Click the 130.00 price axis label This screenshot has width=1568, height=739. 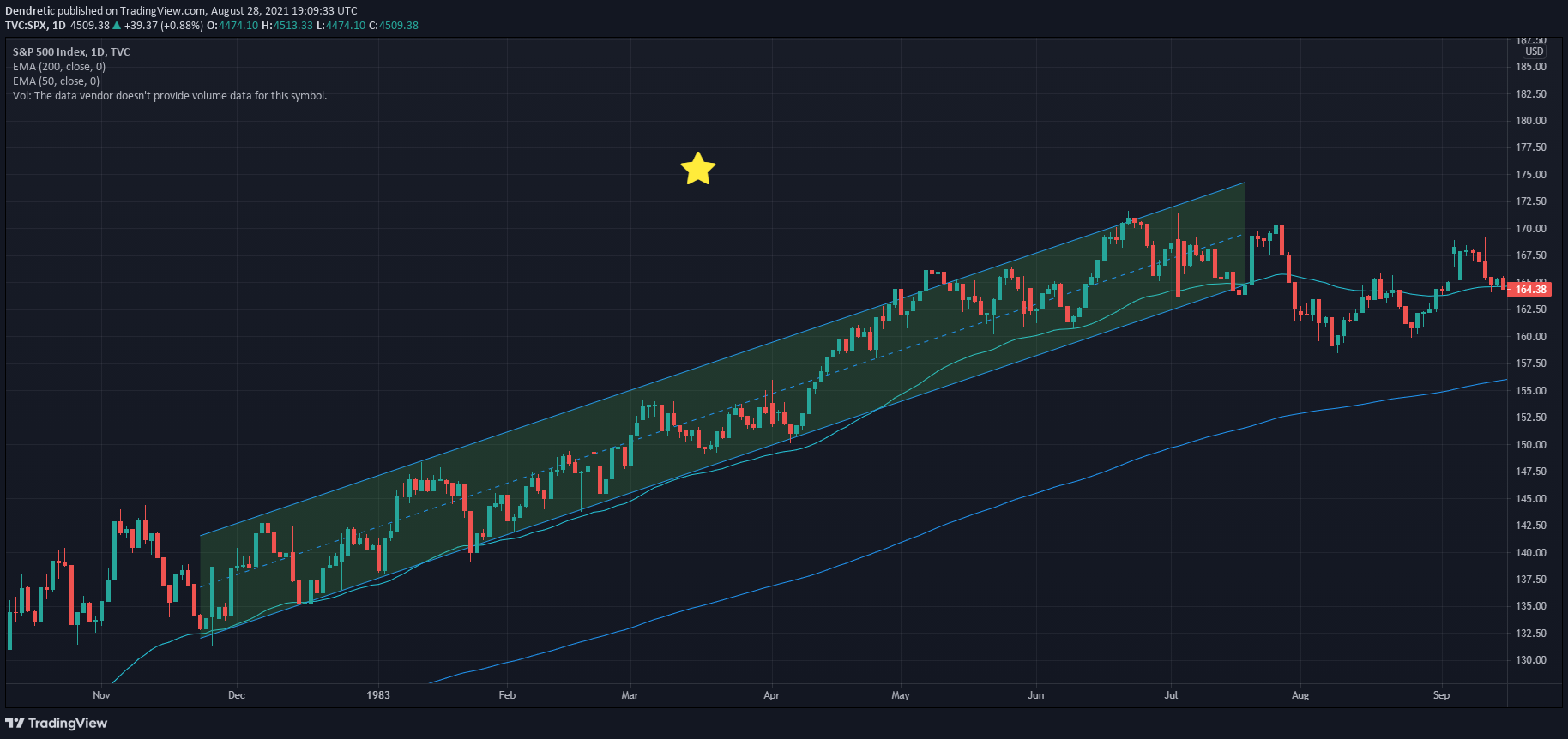click(x=1531, y=660)
